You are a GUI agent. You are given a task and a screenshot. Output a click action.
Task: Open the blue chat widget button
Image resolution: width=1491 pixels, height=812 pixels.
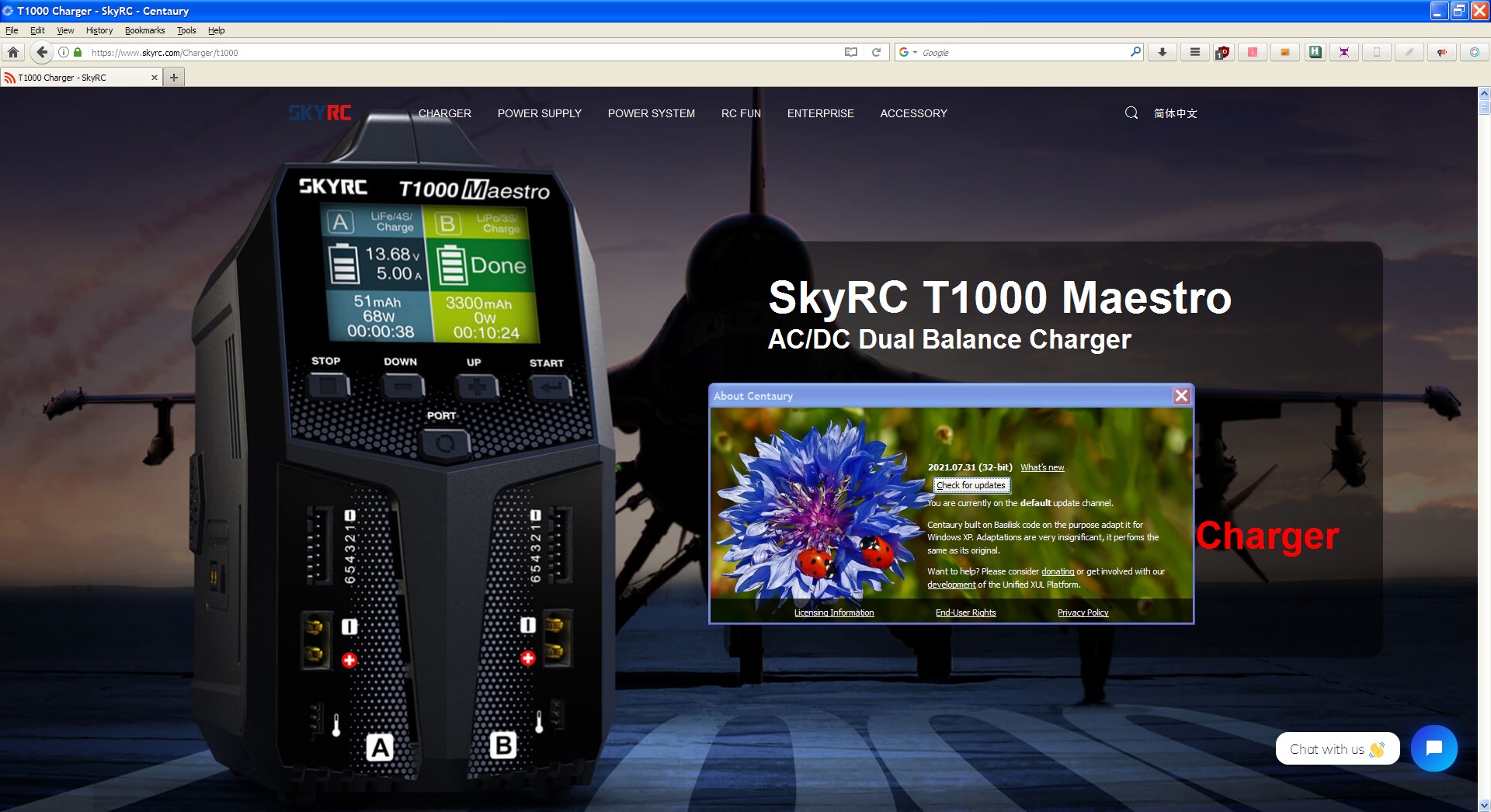[x=1434, y=748]
